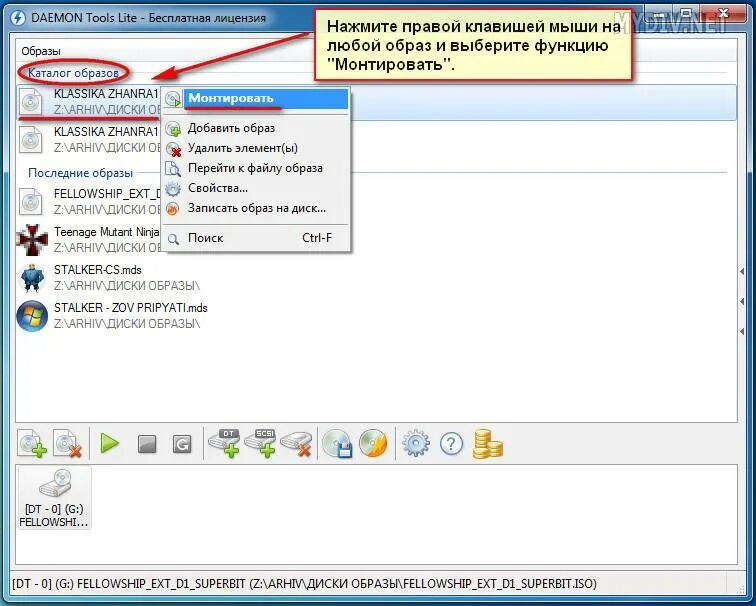Choose Добавить образ in the context menu

[256, 128]
